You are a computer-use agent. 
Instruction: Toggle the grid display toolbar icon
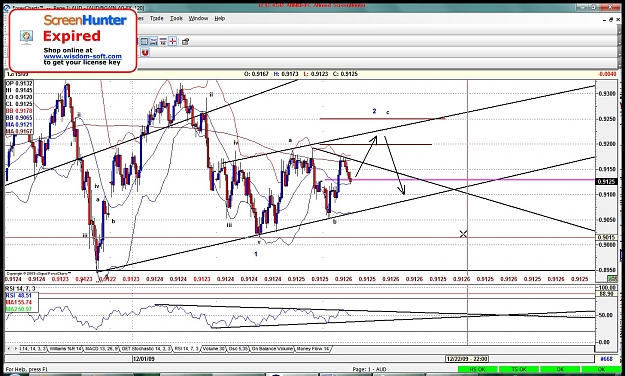click(x=144, y=41)
